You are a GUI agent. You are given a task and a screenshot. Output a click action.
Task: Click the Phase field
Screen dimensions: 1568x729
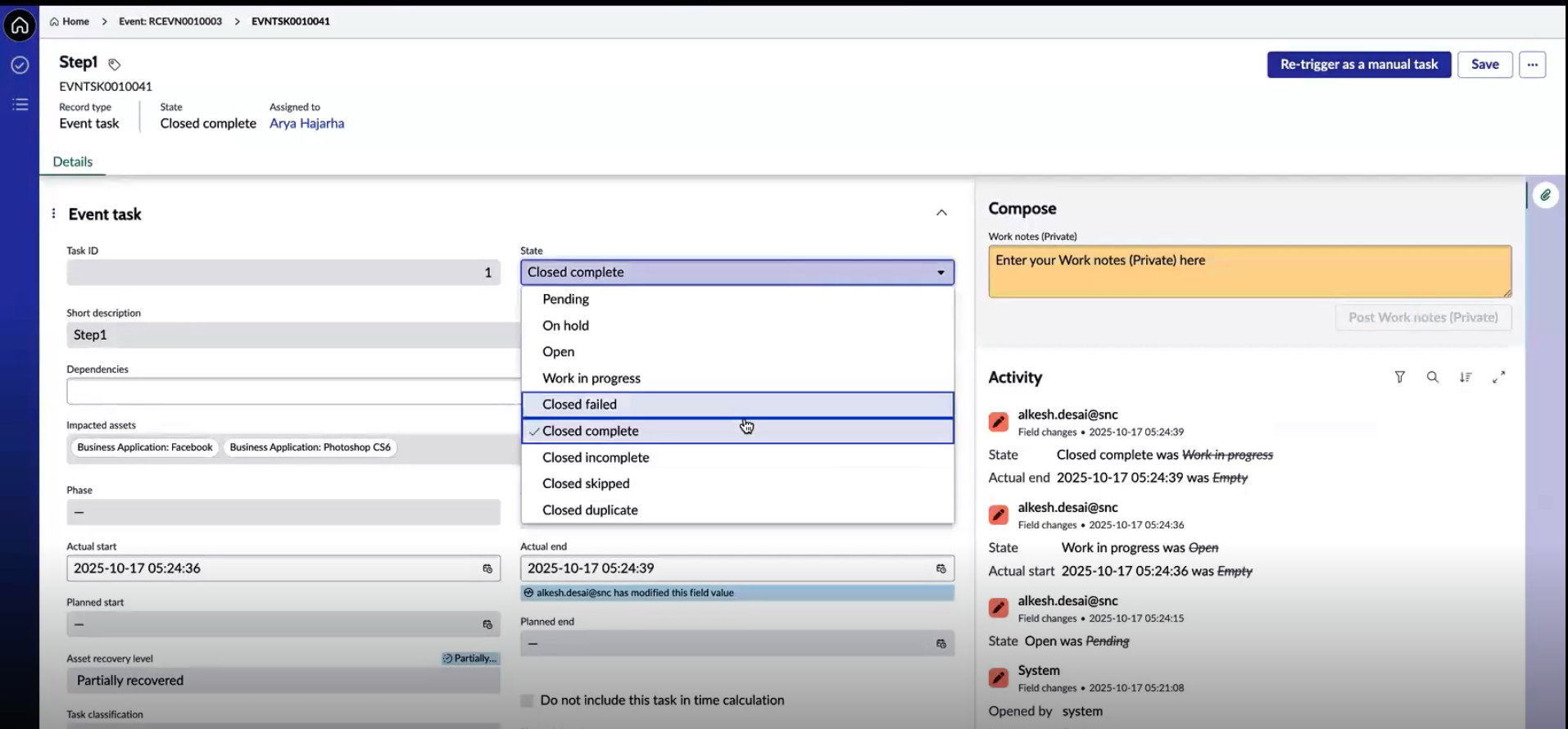click(x=283, y=513)
